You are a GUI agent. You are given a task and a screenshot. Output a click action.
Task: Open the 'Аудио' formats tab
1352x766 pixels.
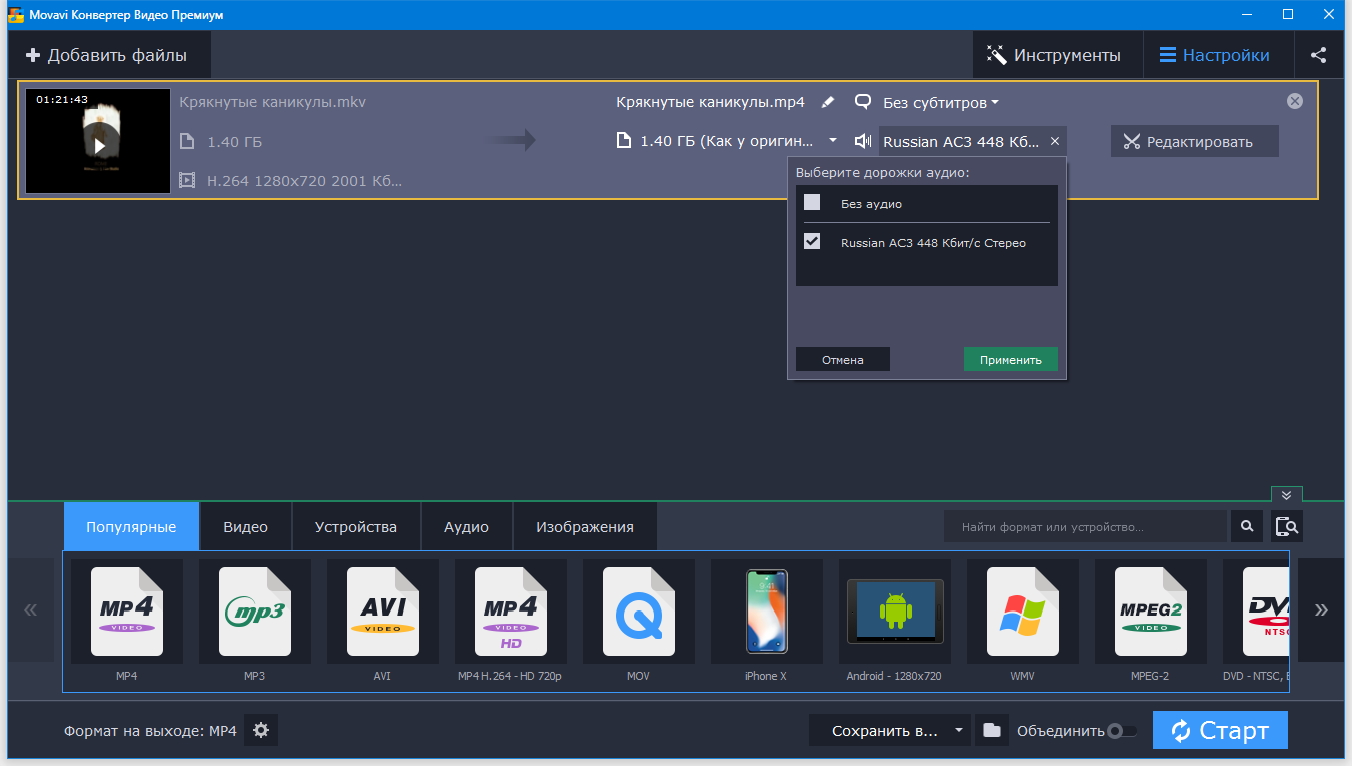point(466,527)
